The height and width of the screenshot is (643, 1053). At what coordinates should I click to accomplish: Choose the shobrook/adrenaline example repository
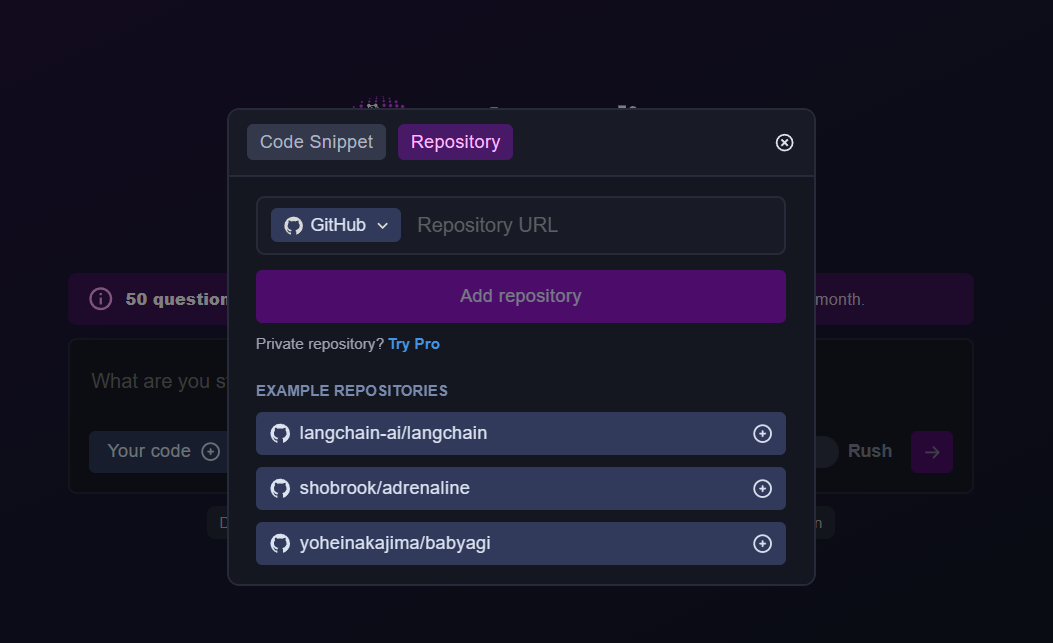pos(520,488)
